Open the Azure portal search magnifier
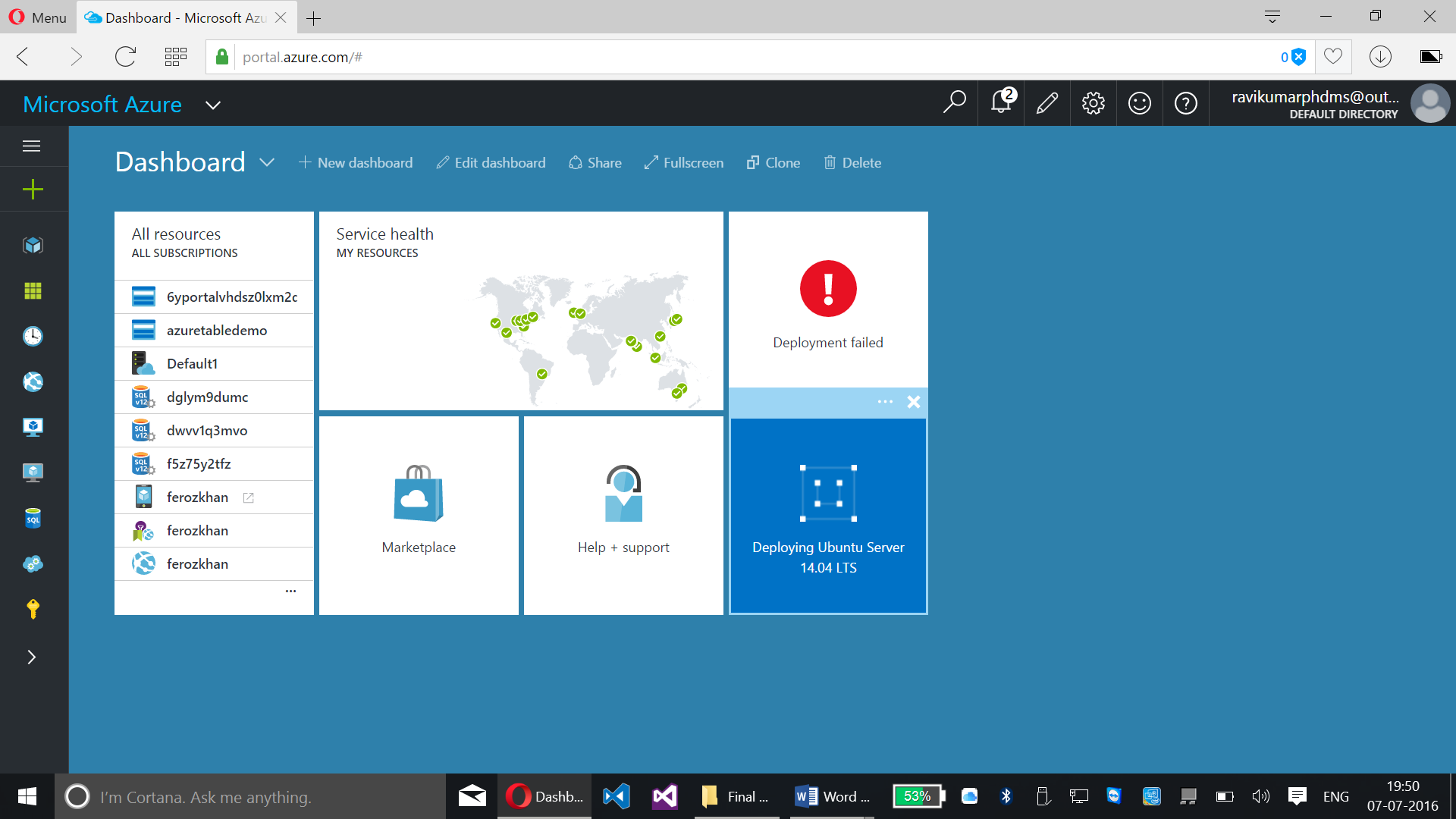Viewport: 1456px width, 819px height. 954,102
